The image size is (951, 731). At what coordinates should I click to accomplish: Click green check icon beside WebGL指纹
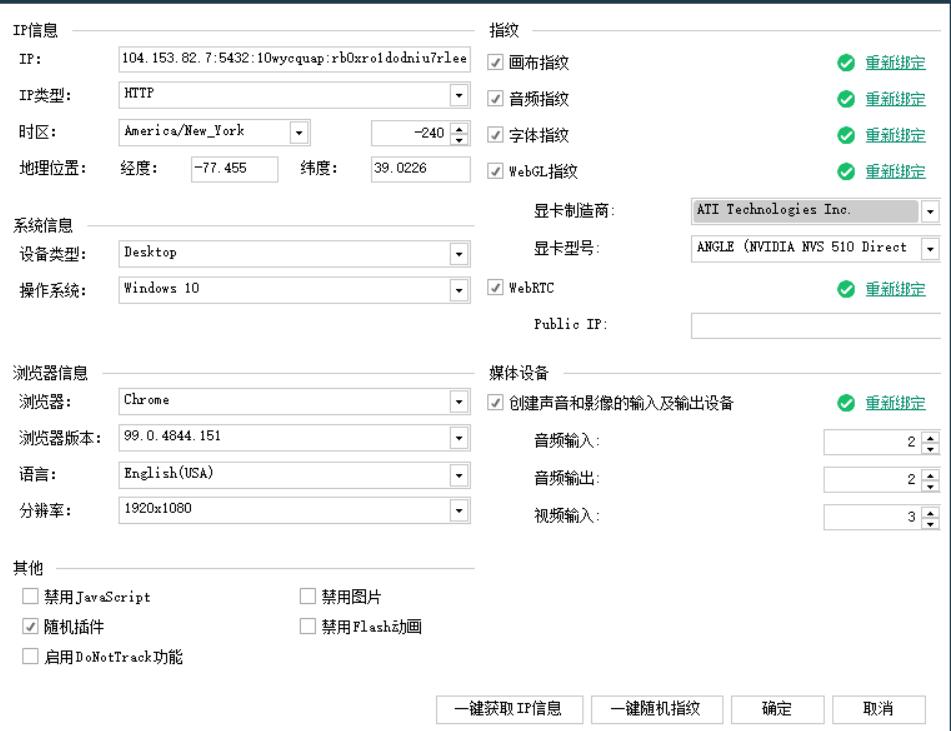pos(845,172)
